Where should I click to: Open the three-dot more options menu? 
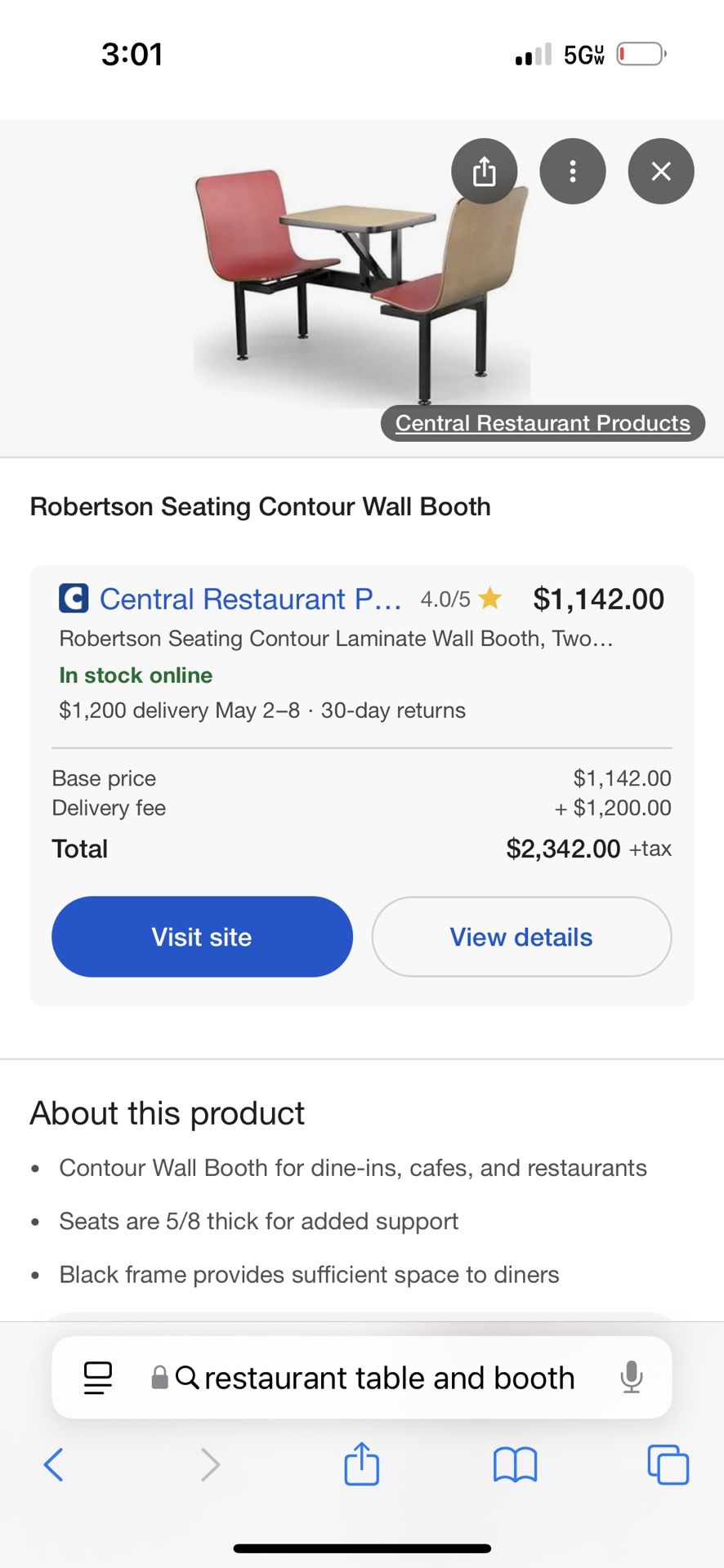pyautogui.click(x=572, y=171)
